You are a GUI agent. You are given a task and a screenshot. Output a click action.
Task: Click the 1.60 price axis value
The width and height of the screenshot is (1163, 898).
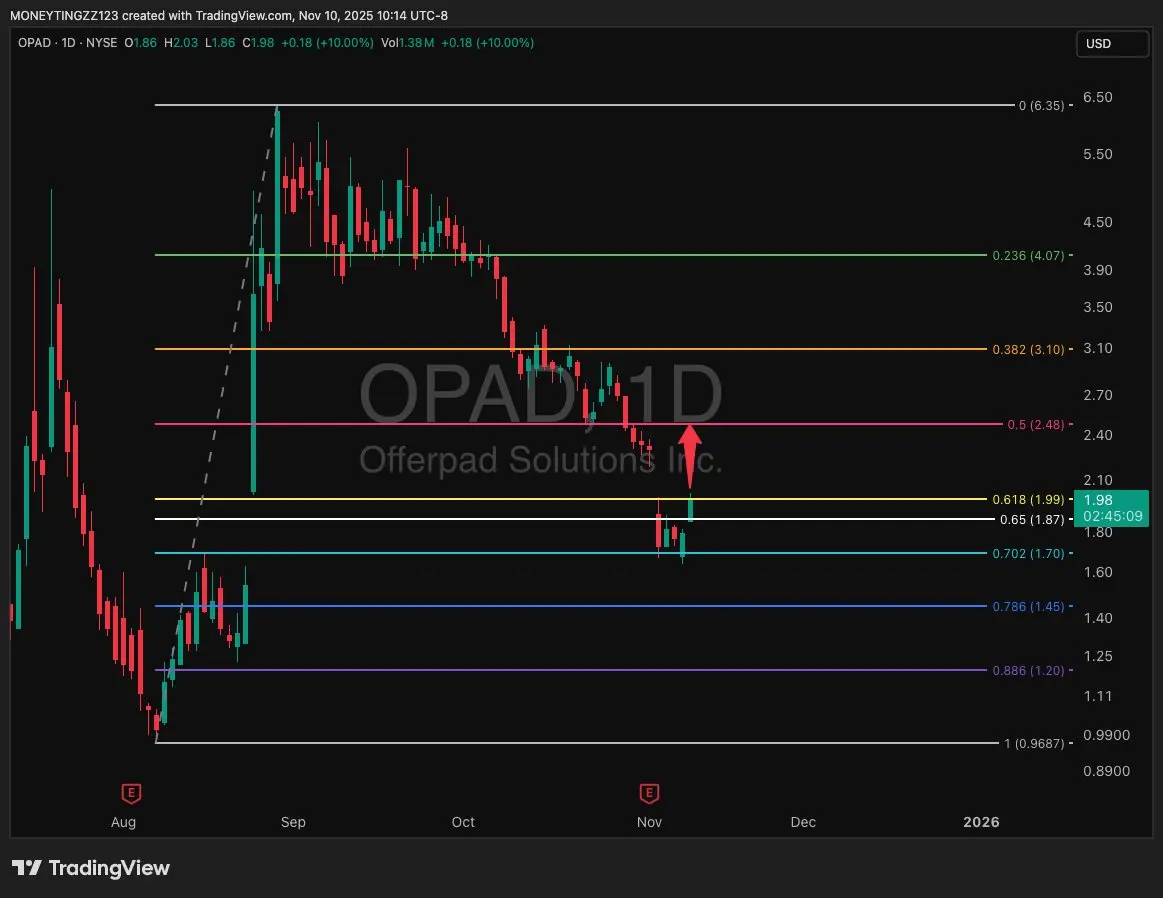(x=1098, y=572)
